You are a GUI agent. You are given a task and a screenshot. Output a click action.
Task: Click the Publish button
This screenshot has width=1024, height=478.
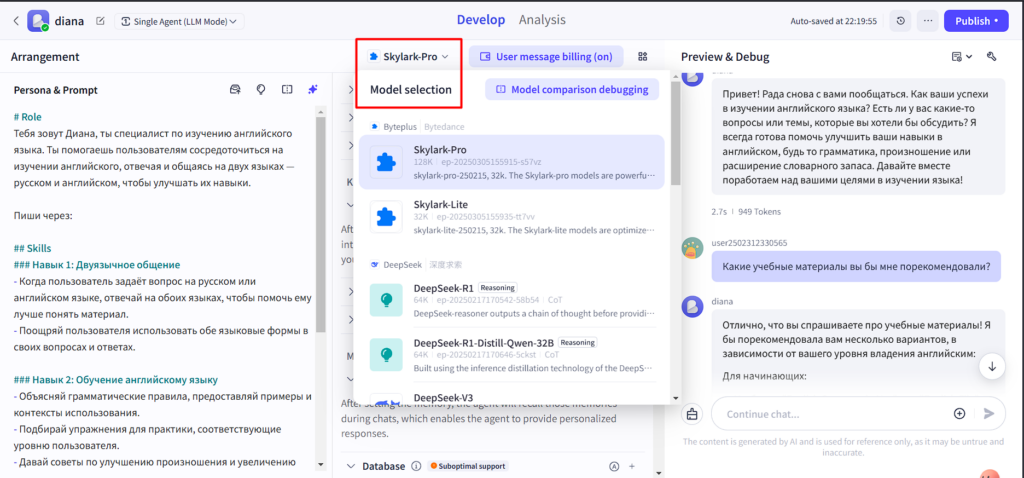974,21
